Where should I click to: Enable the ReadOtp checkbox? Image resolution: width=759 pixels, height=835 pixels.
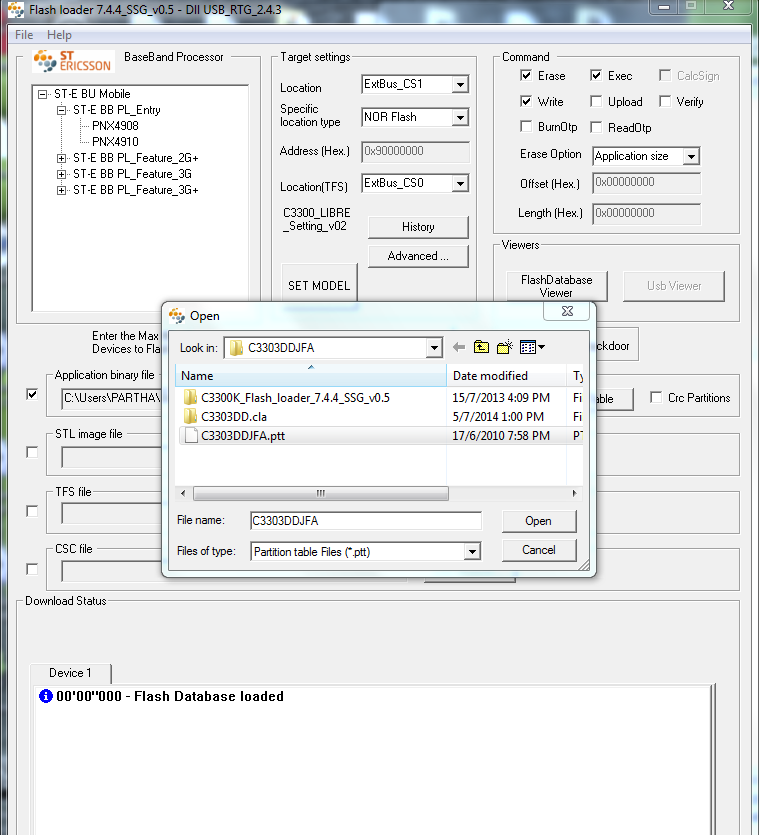click(596, 127)
